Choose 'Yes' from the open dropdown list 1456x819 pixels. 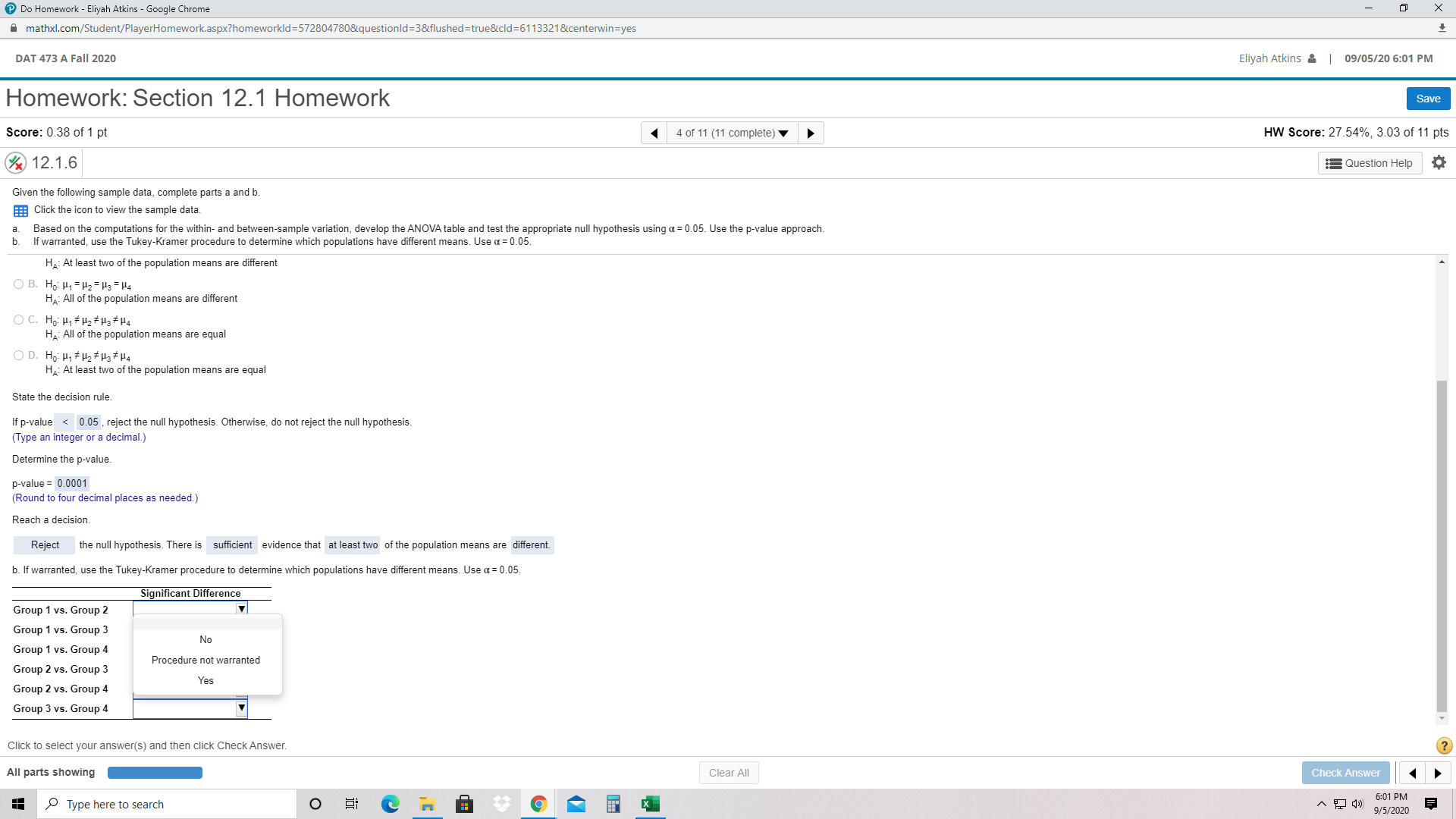click(206, 681)
